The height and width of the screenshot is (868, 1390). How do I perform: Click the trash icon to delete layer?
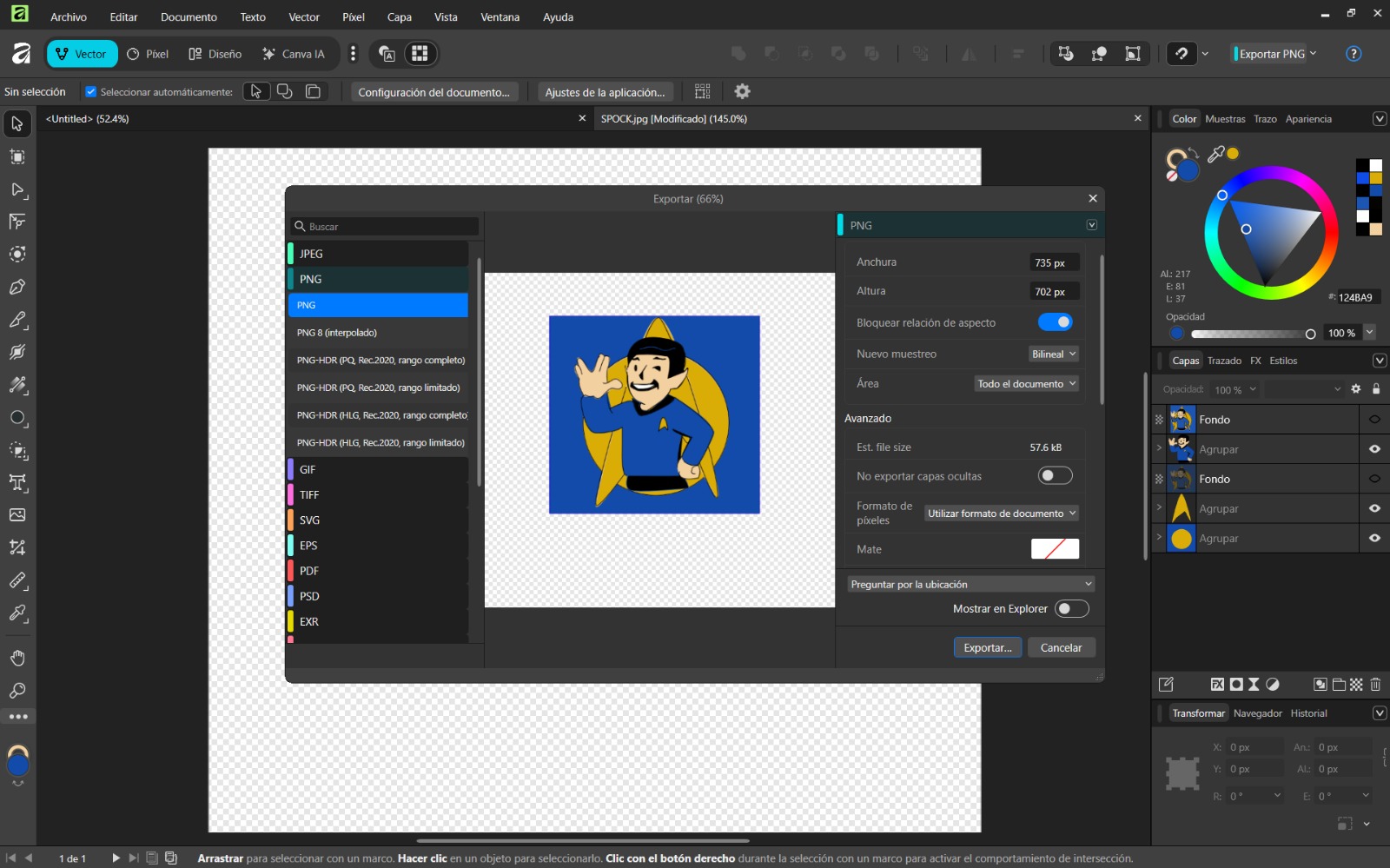(x=1375, y=685)
